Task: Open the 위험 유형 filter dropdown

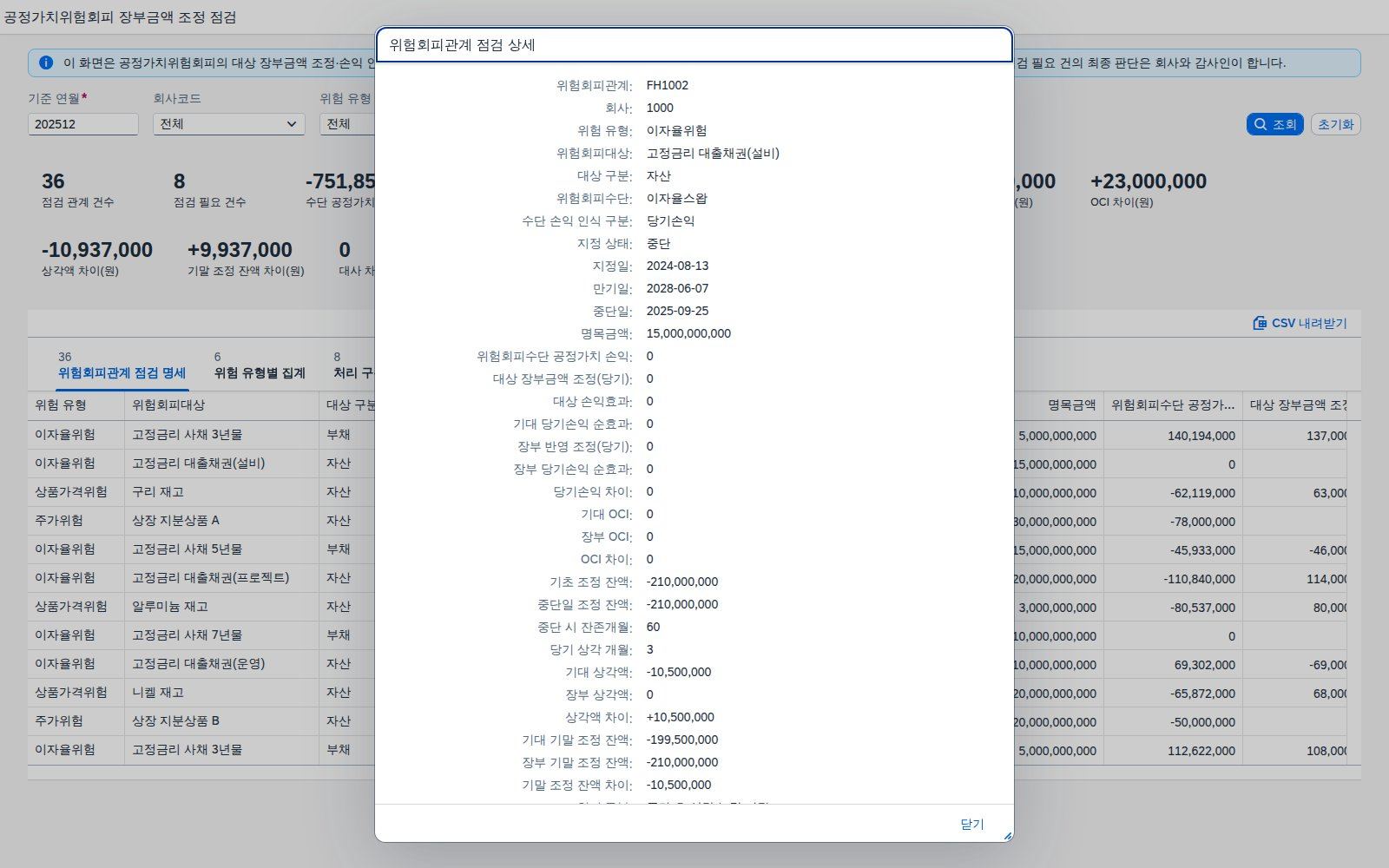Action: 347,124
